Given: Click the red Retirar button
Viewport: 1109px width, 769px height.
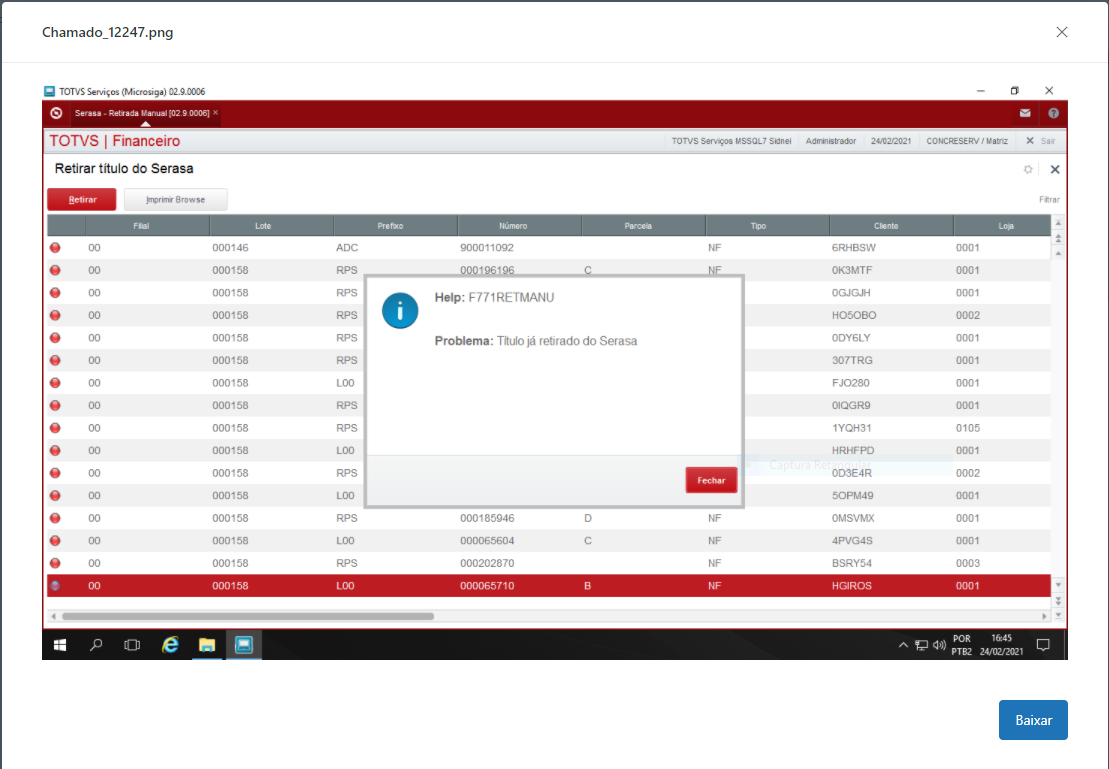Looking at the screenshot, I should click(x=82, y=200).
